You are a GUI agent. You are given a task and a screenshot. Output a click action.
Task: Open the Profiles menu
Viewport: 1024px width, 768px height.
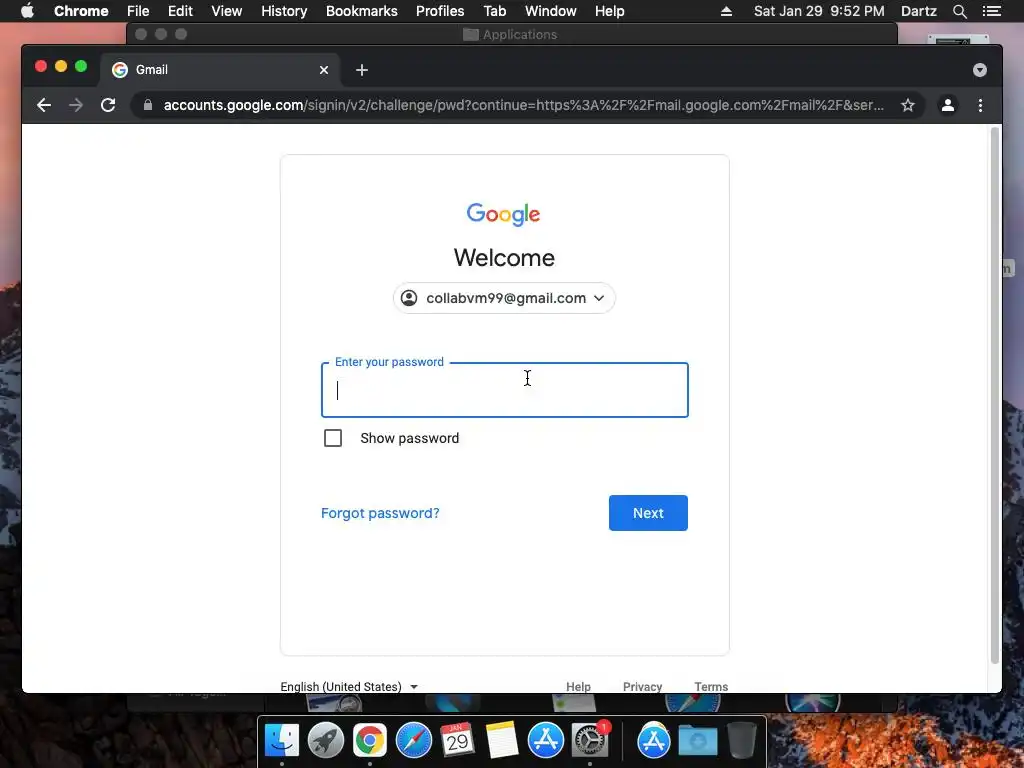[440, 11]
